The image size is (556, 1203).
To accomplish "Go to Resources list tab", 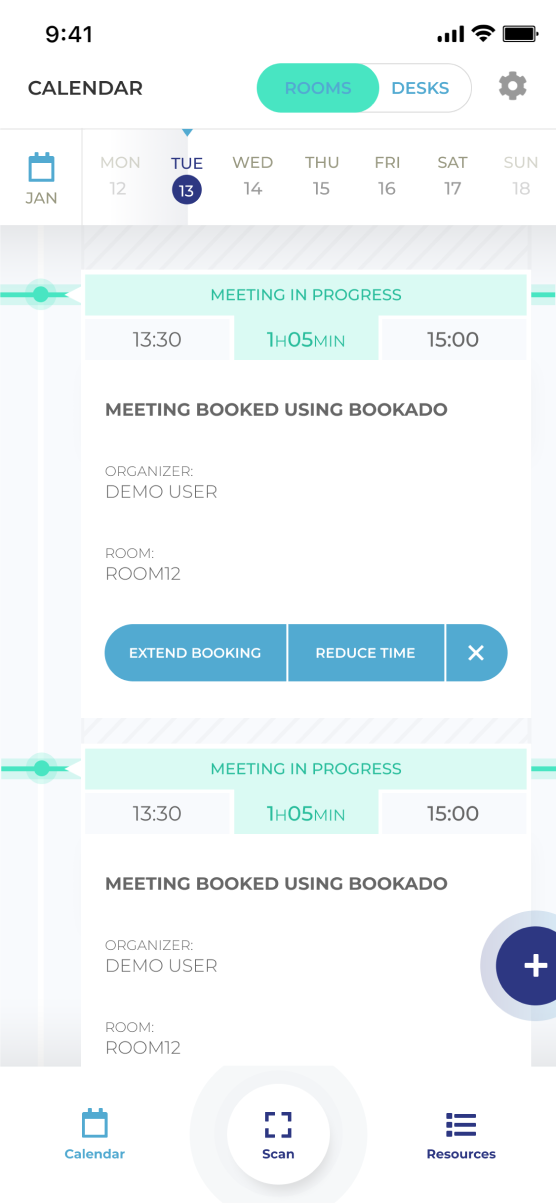I will tap(461, 1135).
